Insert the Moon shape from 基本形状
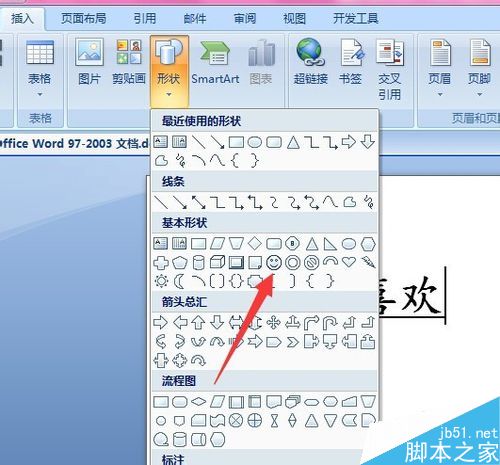Screen dimensions: 500x465 [x=179, y=281]
